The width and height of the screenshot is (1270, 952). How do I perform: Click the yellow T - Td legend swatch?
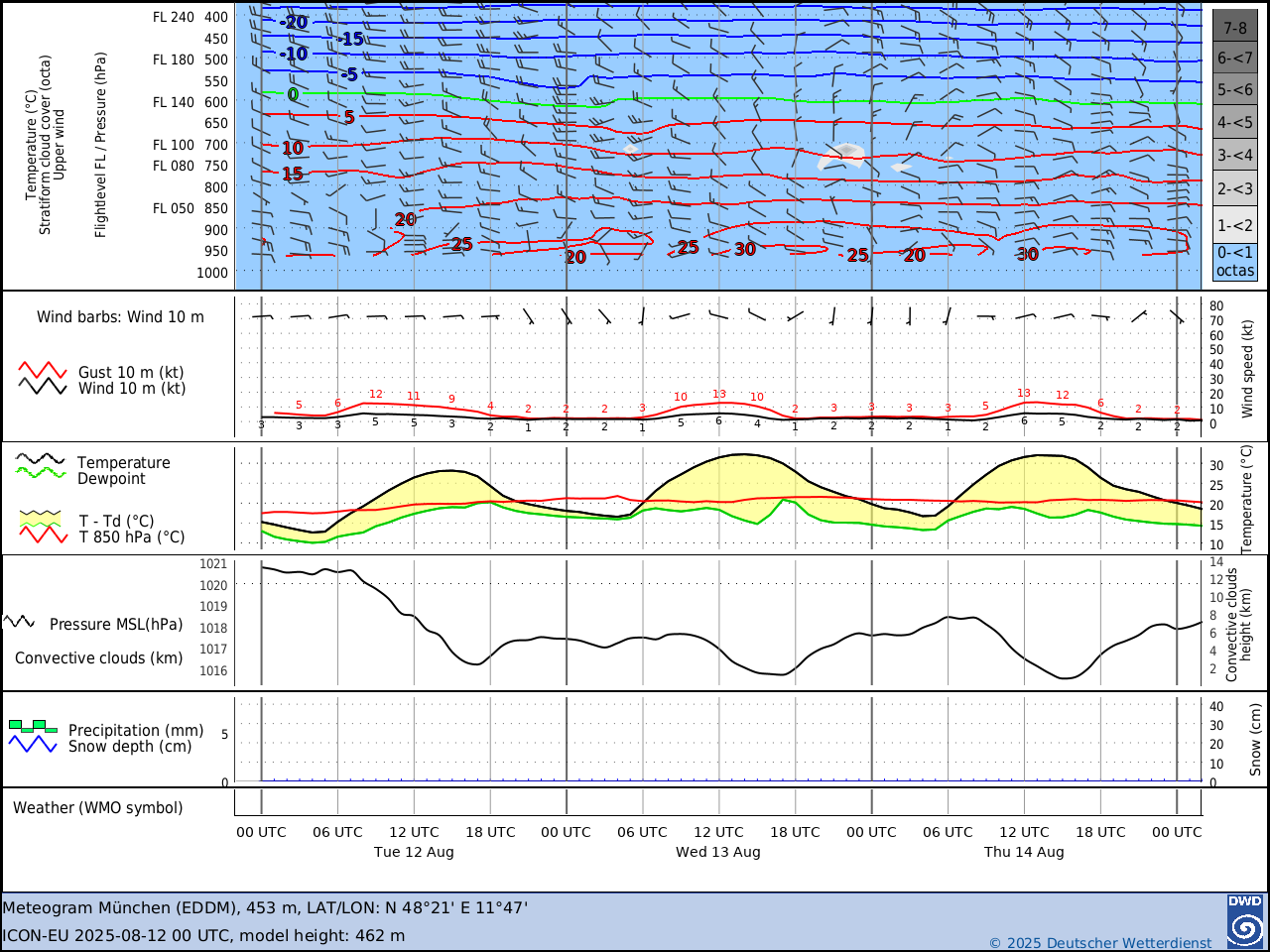point(41,518)
